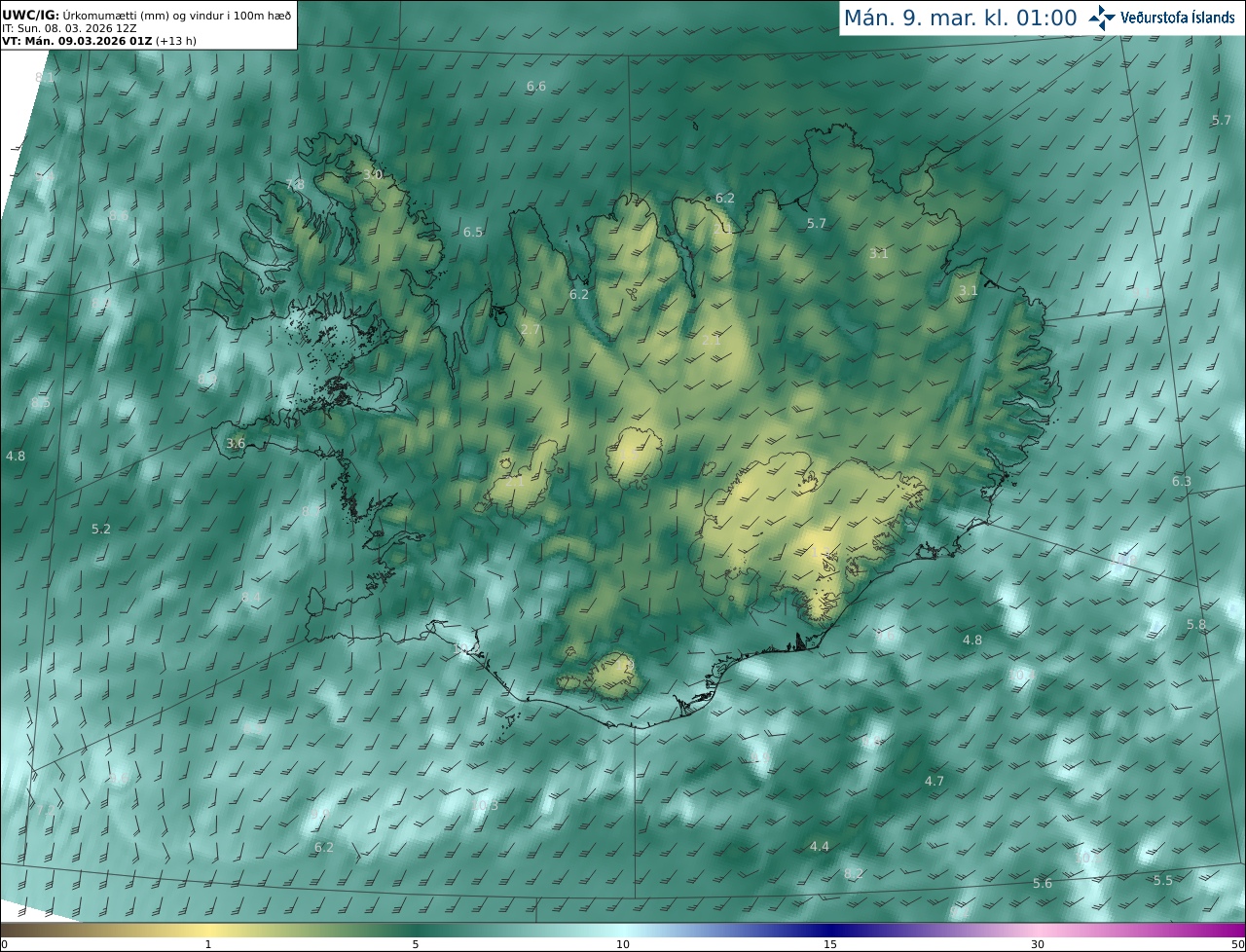1246x952 pixels.
Task: Click the 4.4 value in southern ocean
Action: click(820, 847)
